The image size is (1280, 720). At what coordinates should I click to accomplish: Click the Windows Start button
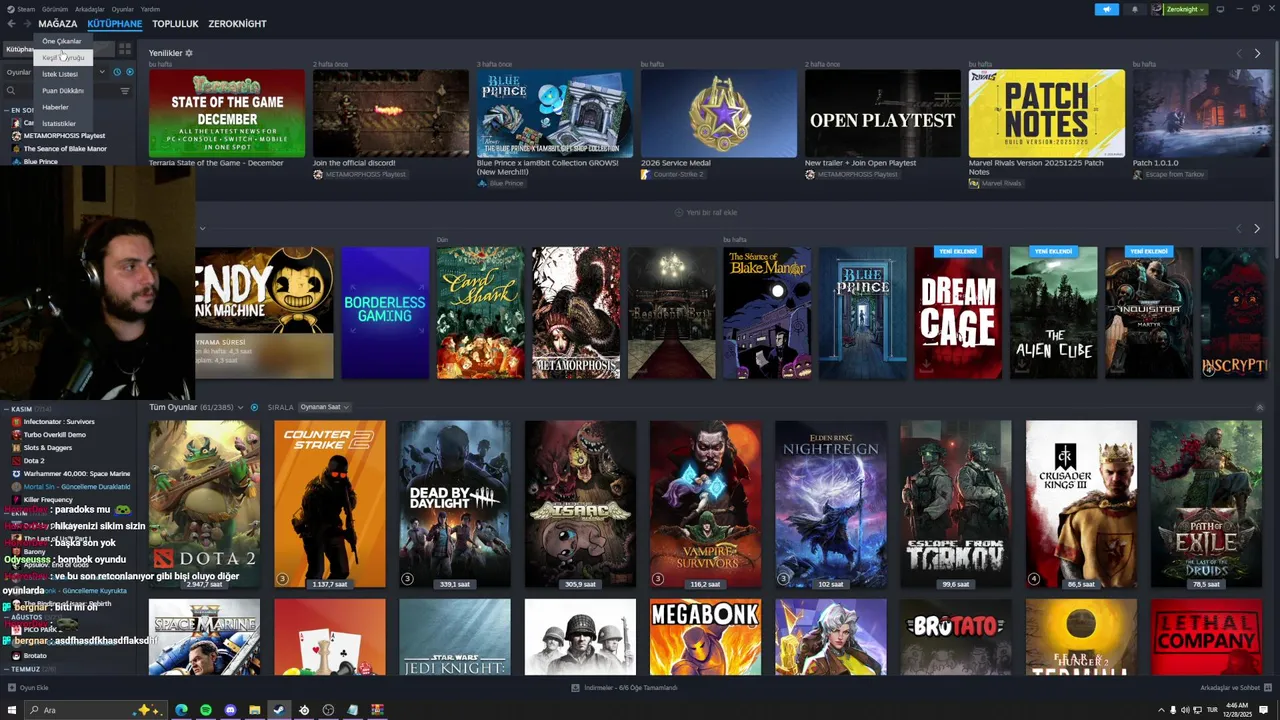12,710
